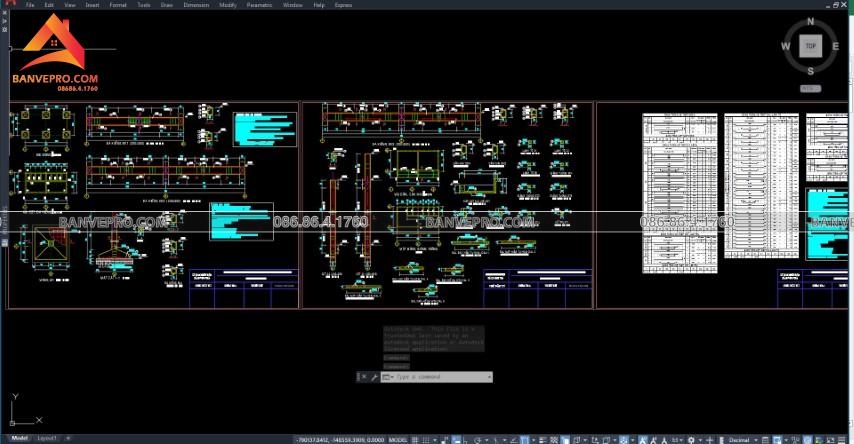Open the polar tracking angle dropdown arrow
Viewport: 854px width, 444px height.
[486, 439]
